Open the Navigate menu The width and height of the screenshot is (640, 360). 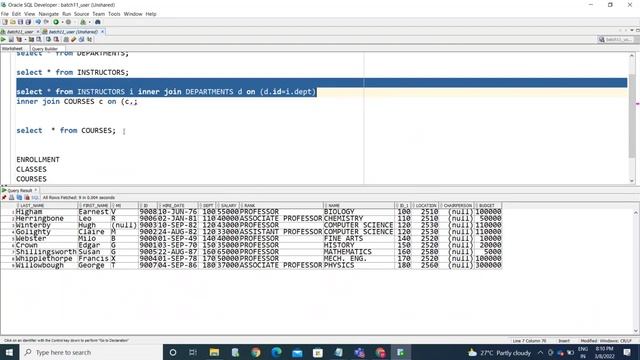pyautogui.click(x=49, y=14)
